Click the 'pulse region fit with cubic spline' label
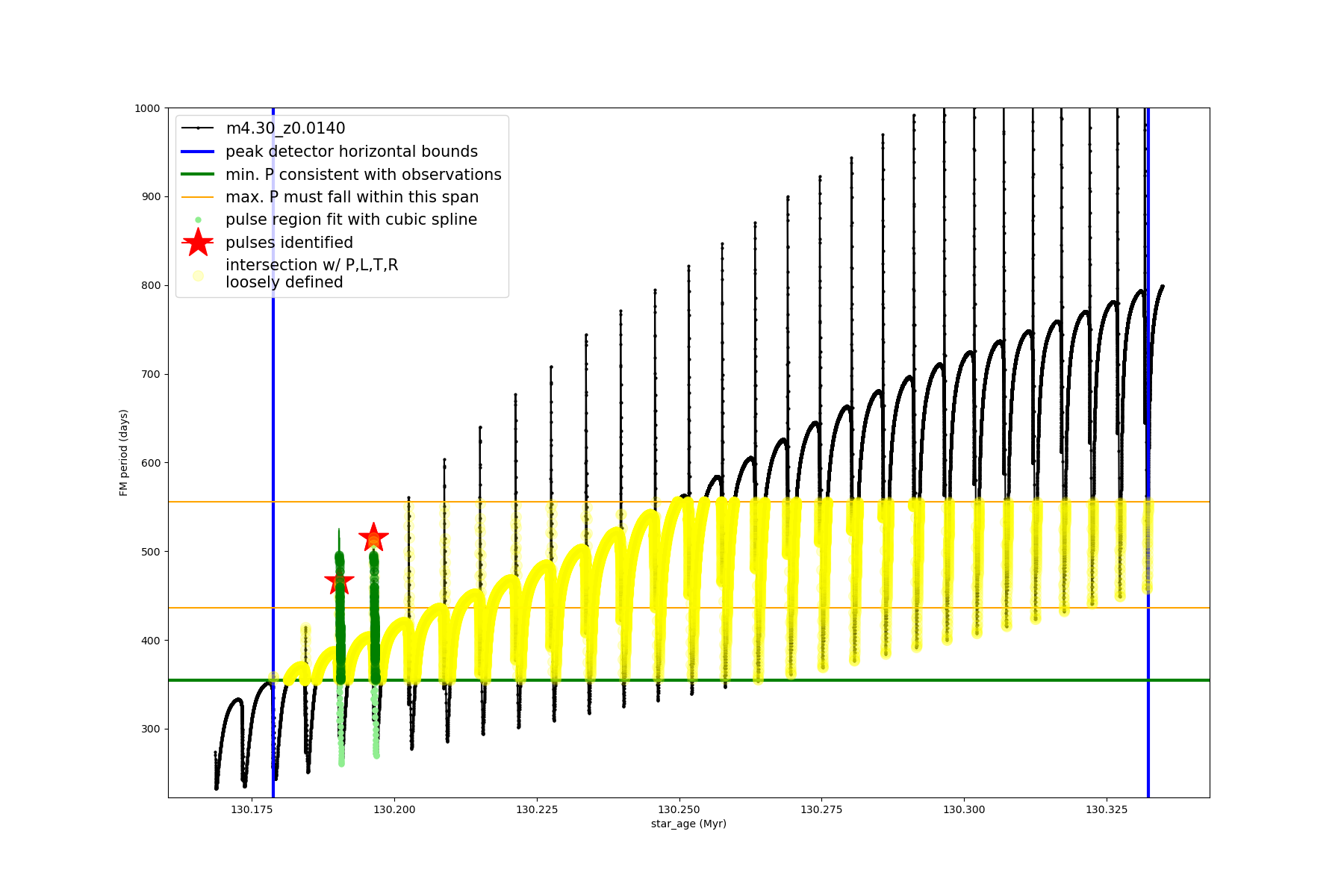The width and height of the screenshot is (1344, 896). [351, 220]
